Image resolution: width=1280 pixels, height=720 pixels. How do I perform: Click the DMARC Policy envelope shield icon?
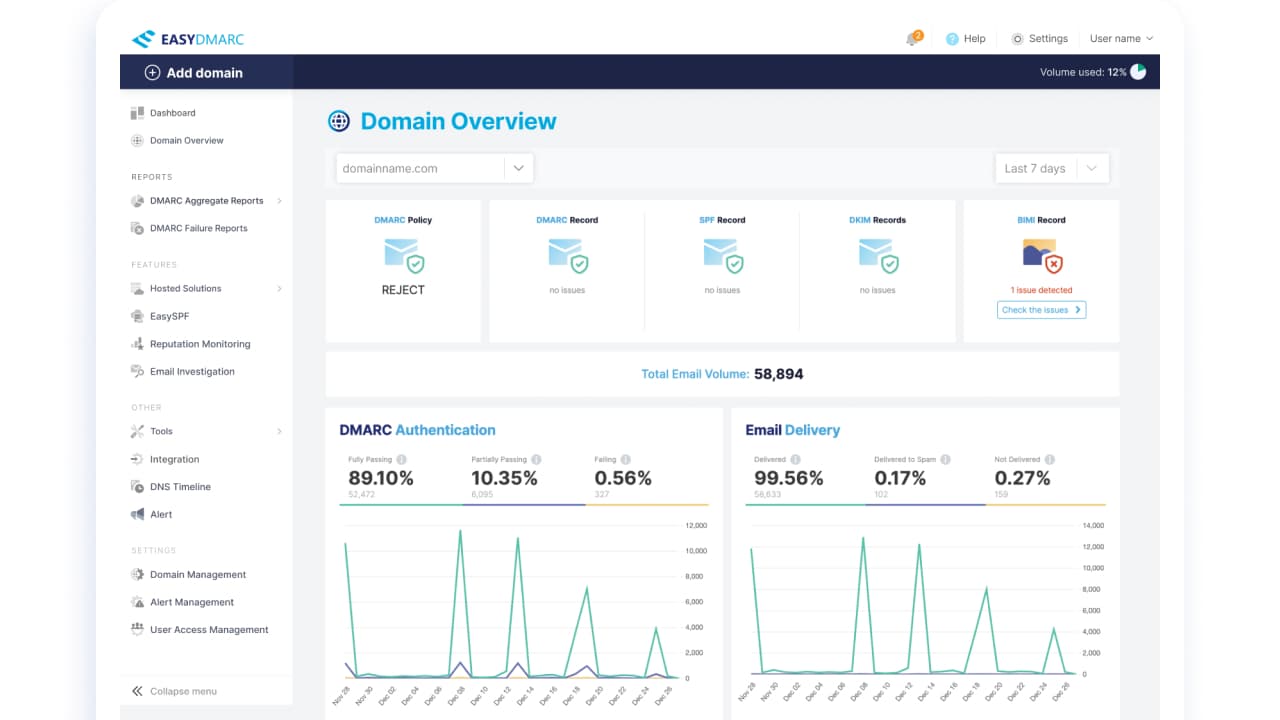[x=404, y=256]
